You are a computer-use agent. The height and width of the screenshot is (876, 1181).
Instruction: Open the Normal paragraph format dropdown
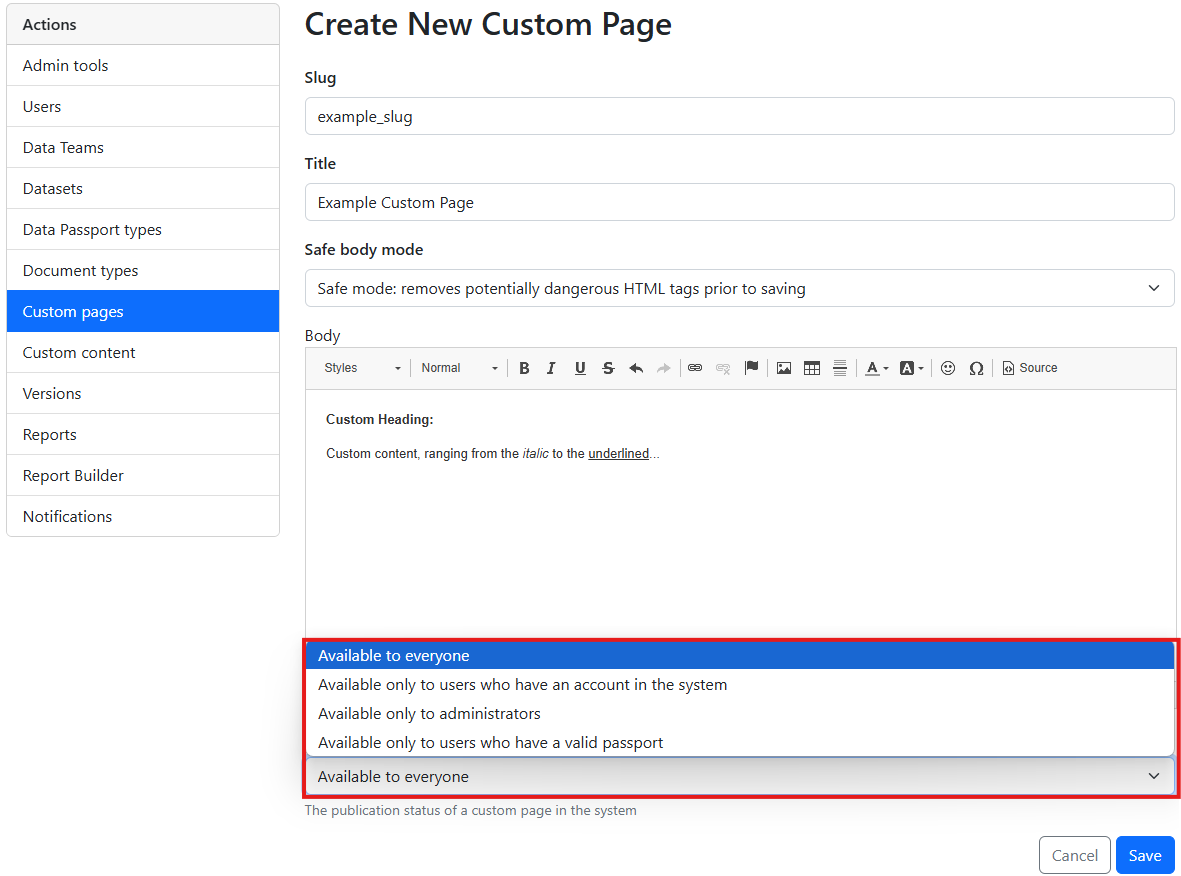459,368
